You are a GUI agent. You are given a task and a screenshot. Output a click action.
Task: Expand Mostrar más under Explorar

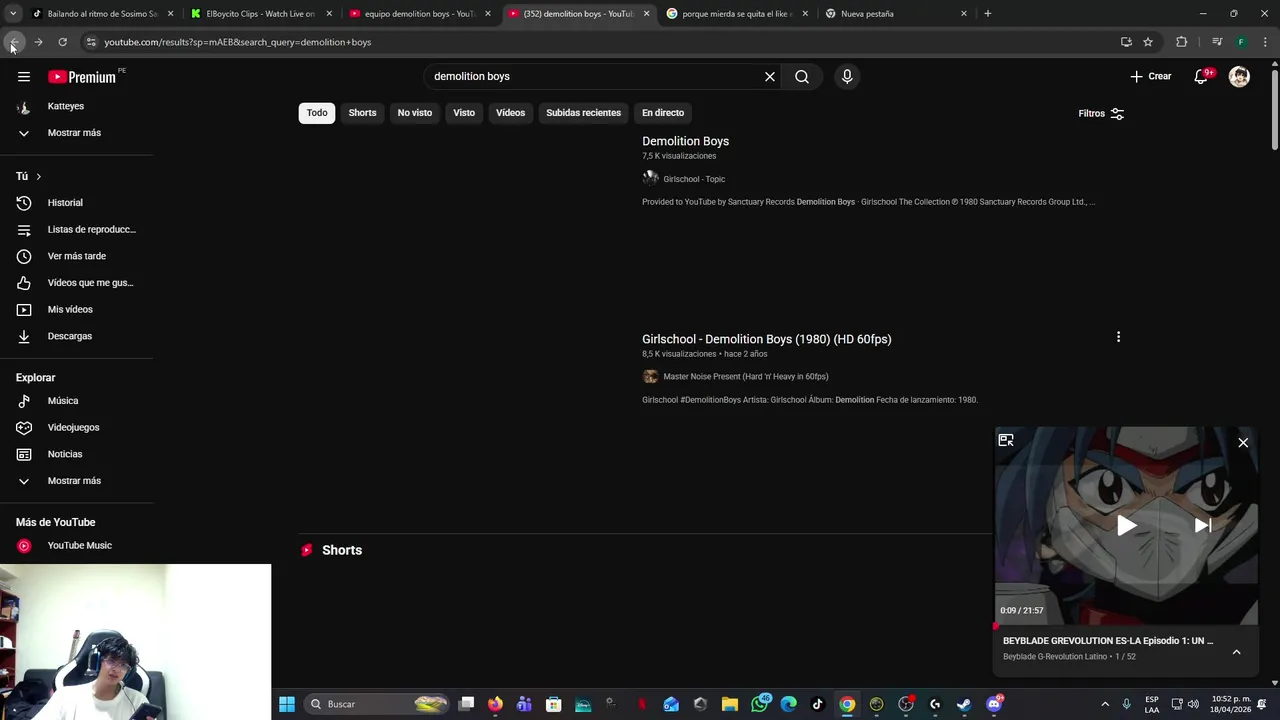(76, 481)
